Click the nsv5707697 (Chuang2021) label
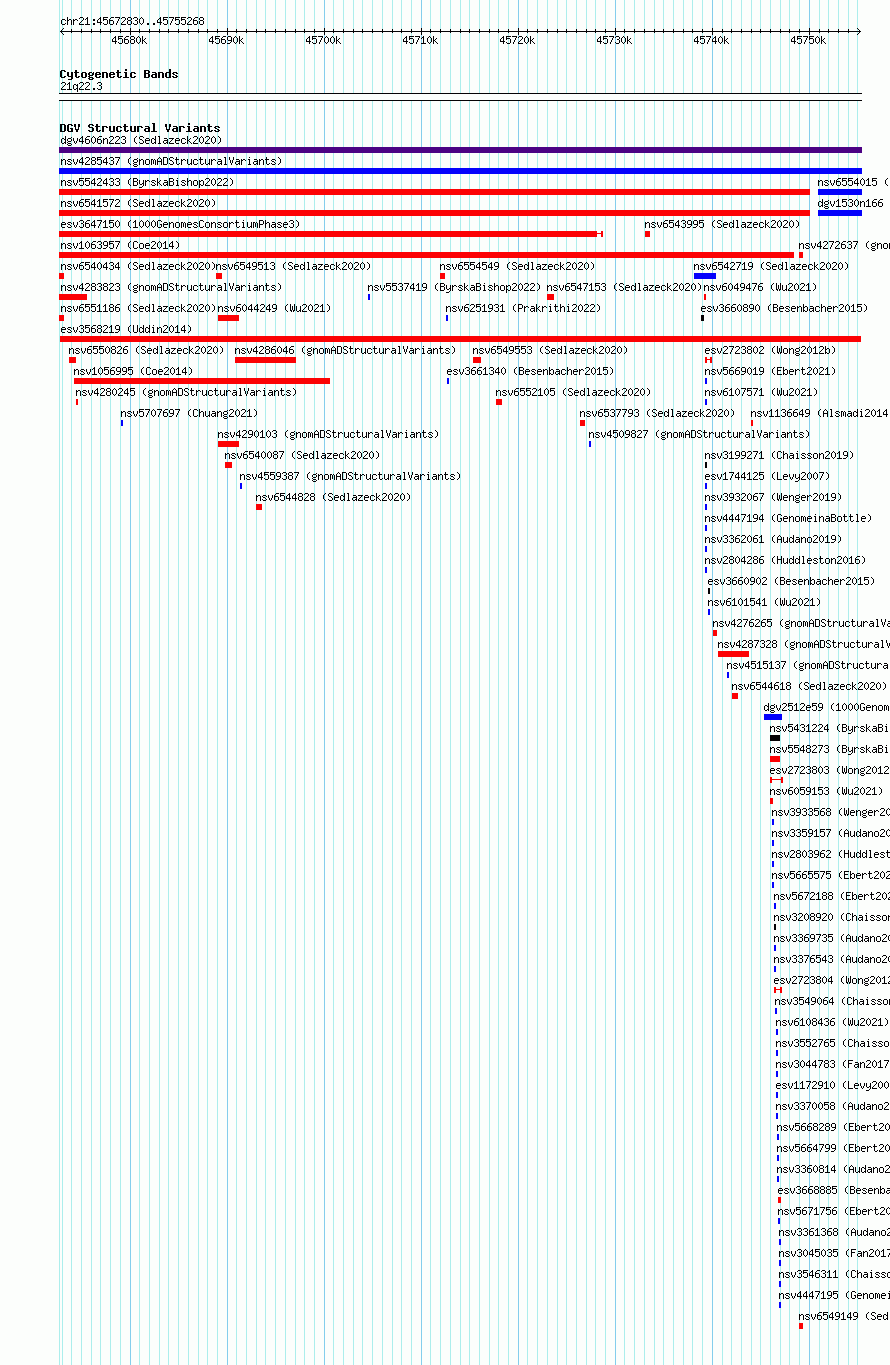The height and width of the screenshot is (1365, 890). (189, 414)
